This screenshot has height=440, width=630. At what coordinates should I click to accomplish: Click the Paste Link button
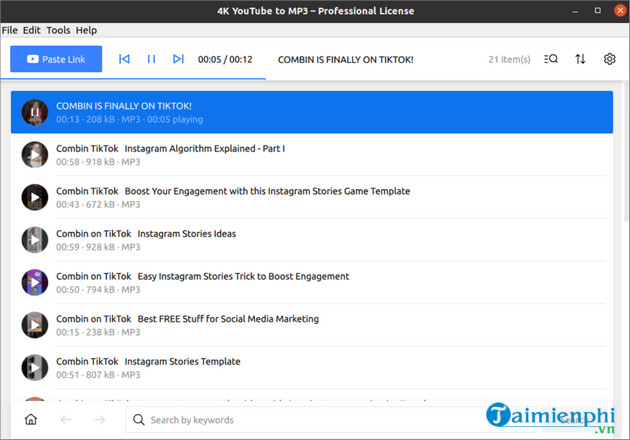coord(56,59)
